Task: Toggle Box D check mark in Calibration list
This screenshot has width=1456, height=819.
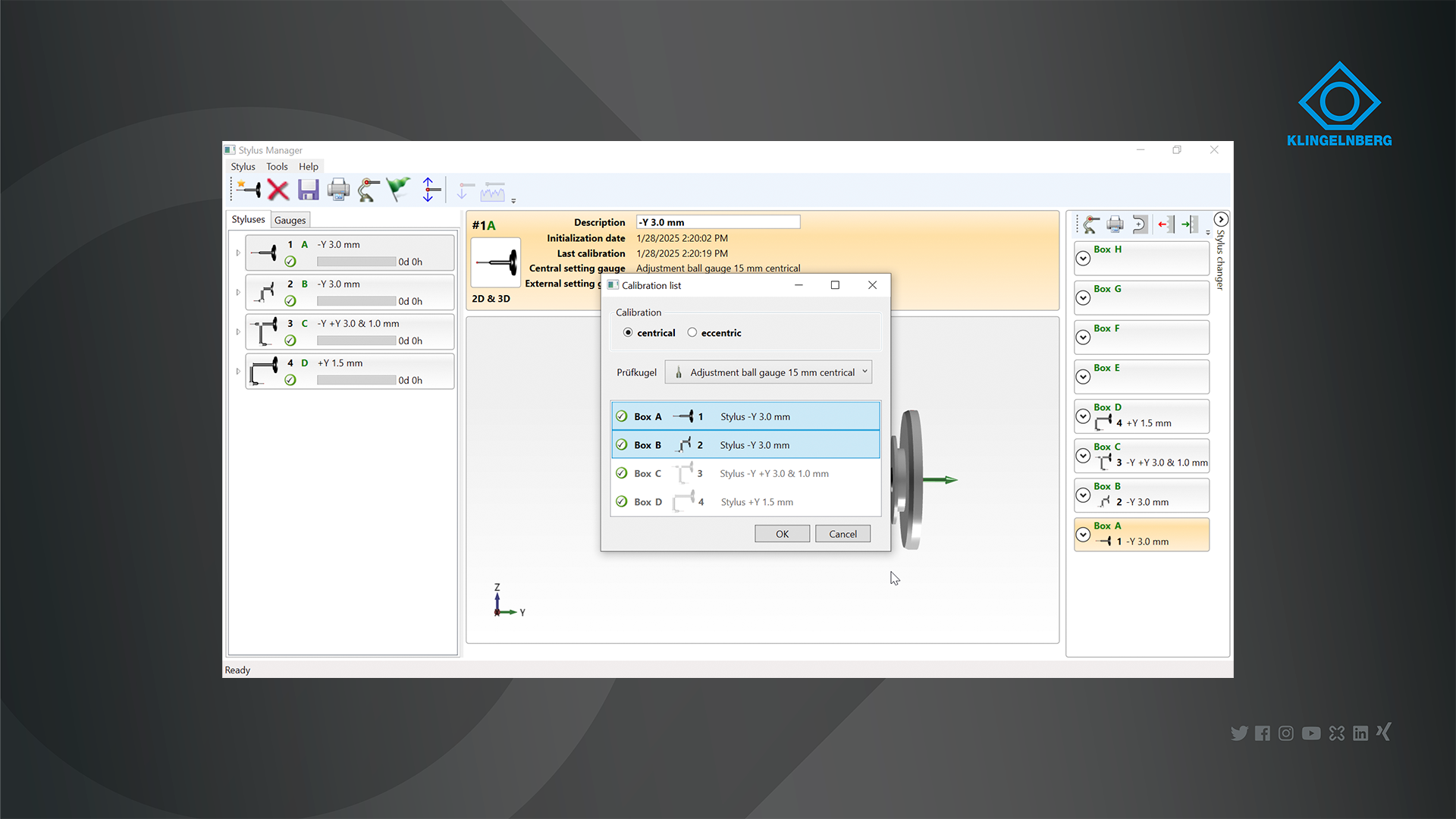Action: click(x=622, y=502)
